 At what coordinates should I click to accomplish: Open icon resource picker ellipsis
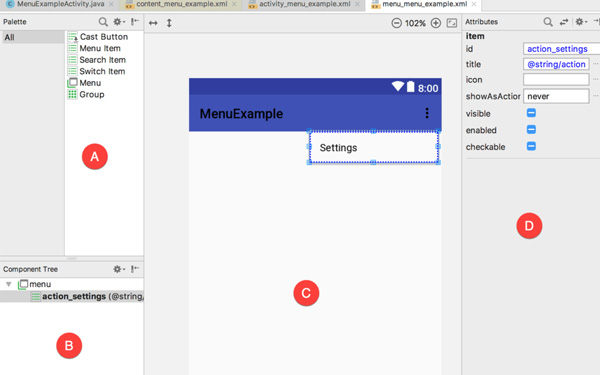tap(595, 79)
